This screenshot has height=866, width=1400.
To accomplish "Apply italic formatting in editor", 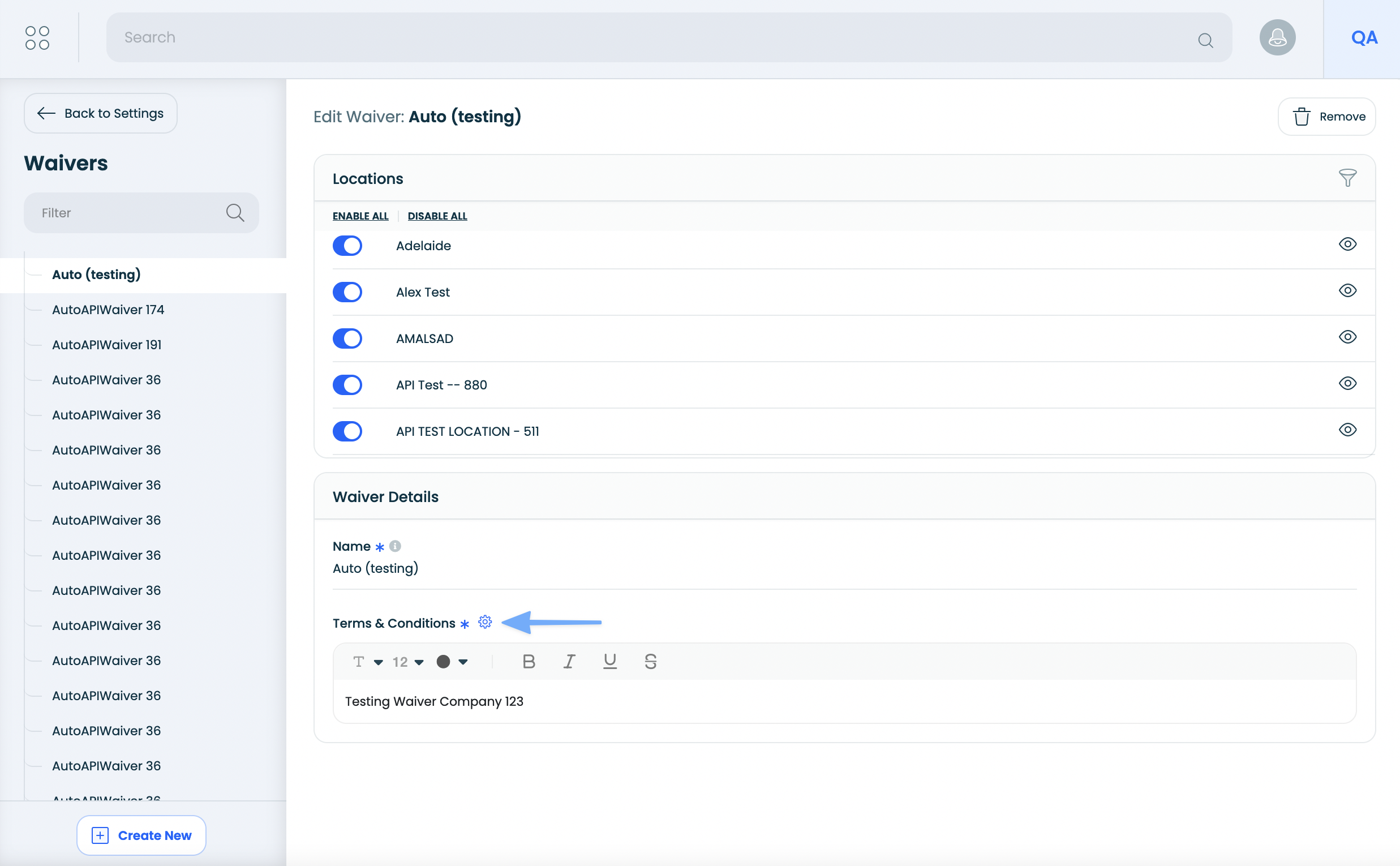I will coord(569,662).
